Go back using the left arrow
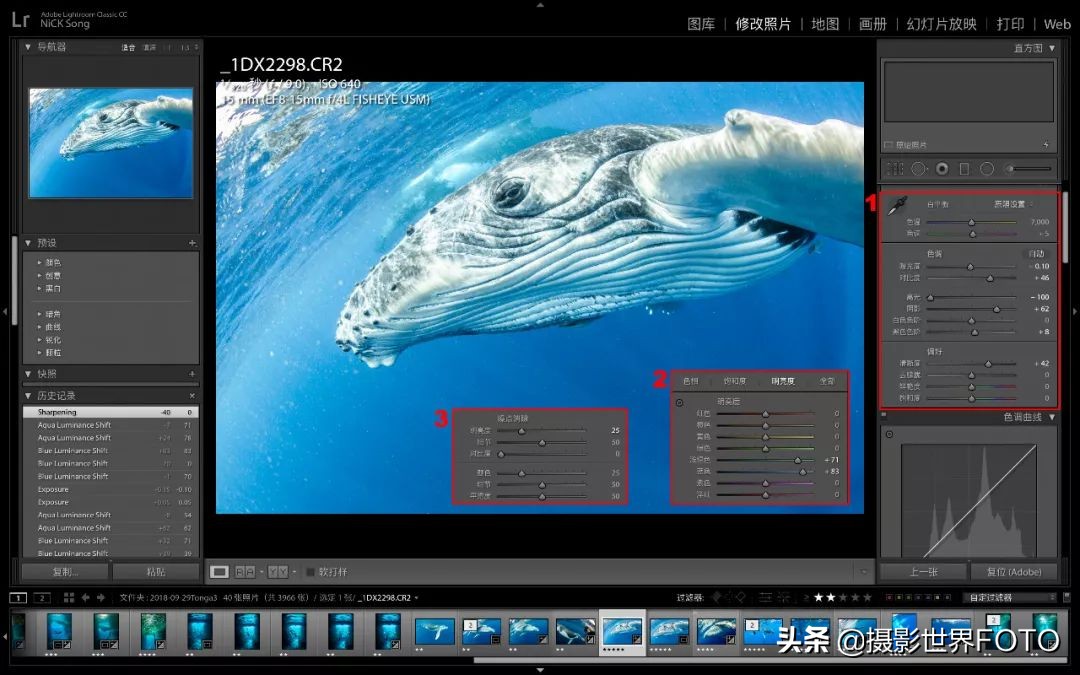 click(85, 598)
